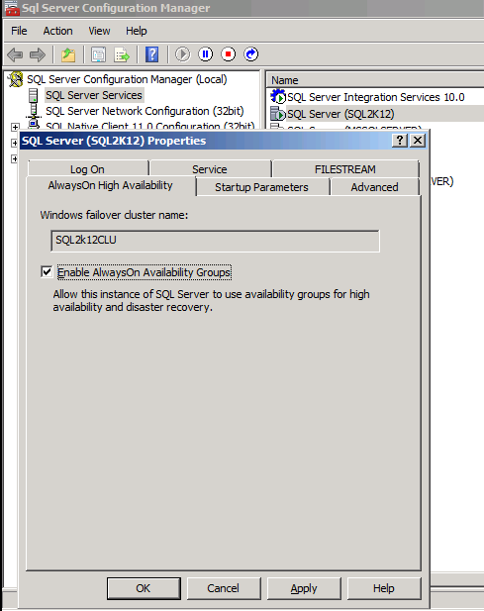Click the Back arrow toolbar icon
This screenshot has height=611, width=484.
tap(15, 55)
